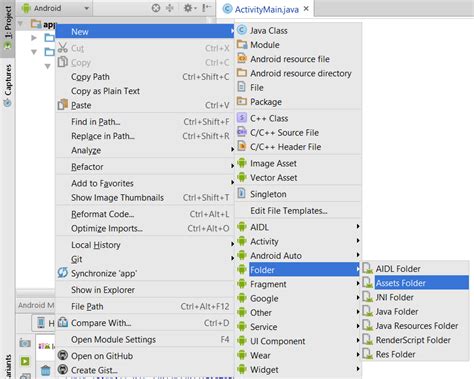This screenshot has height=379, width=474.
Task: Expand the Google submenu arrow
Action: (358, 298)
